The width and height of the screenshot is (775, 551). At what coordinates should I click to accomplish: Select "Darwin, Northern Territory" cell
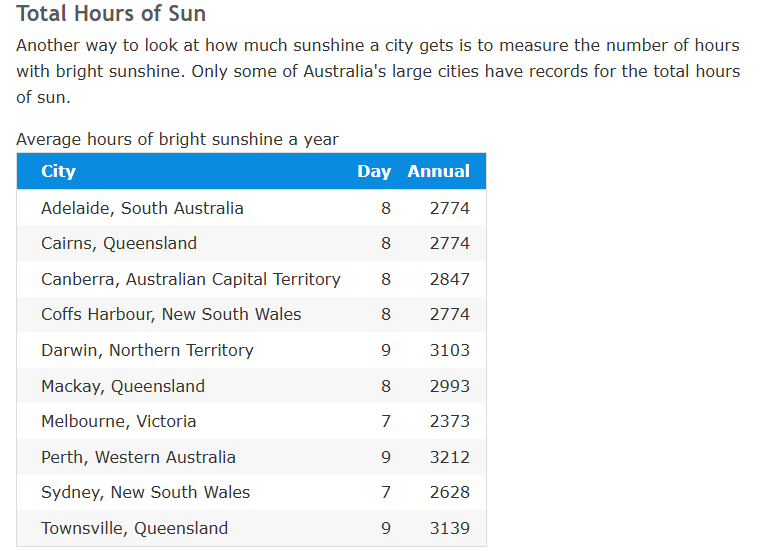coord(147,350)
